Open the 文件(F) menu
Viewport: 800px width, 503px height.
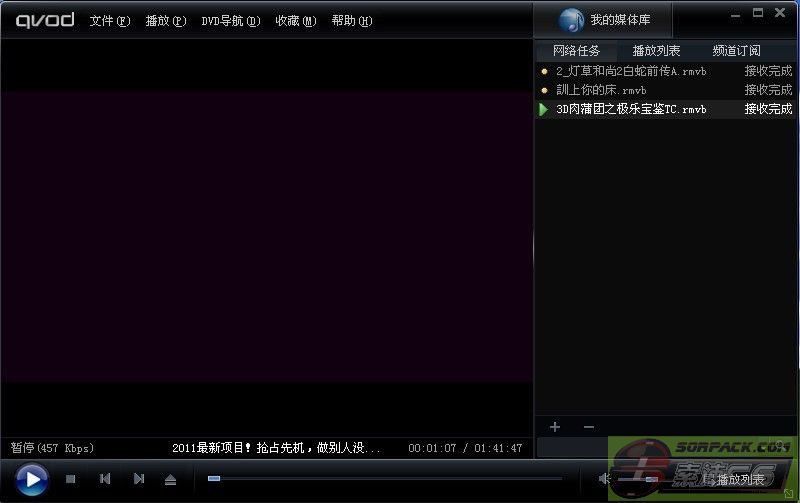(x=110, y=21)
